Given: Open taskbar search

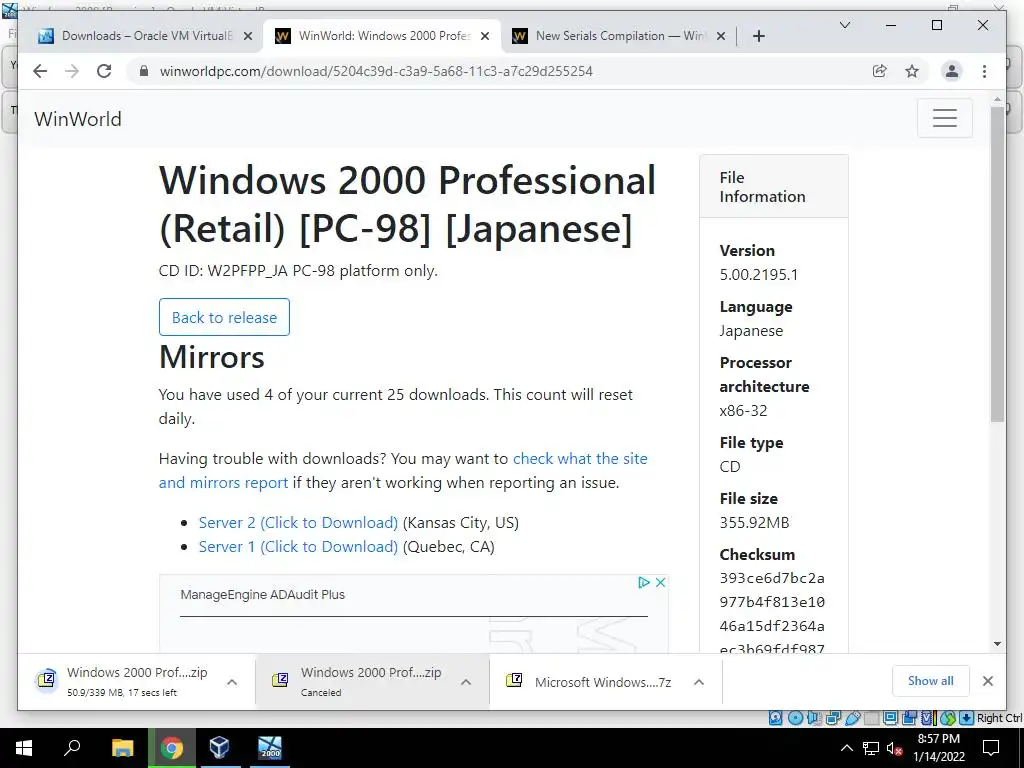Looking at the screenshot, I should coord(72,748).
